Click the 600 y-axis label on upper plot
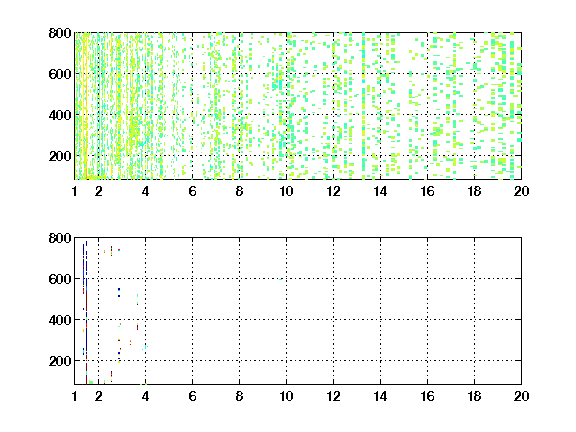 tap(60, 74)
